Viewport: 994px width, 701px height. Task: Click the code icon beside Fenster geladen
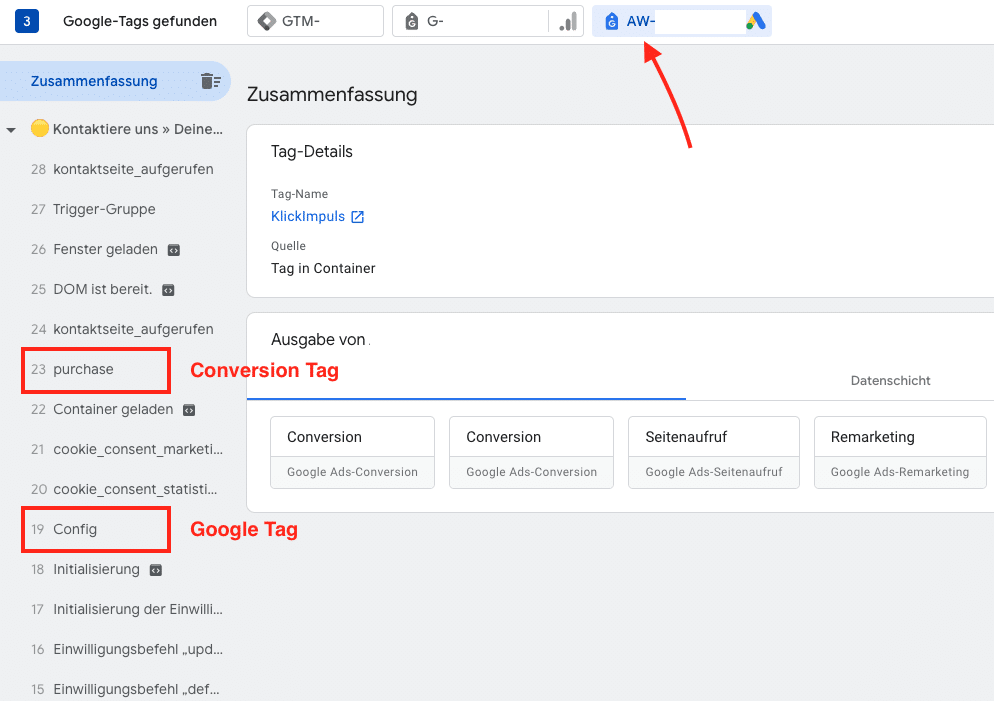point(173,250)
